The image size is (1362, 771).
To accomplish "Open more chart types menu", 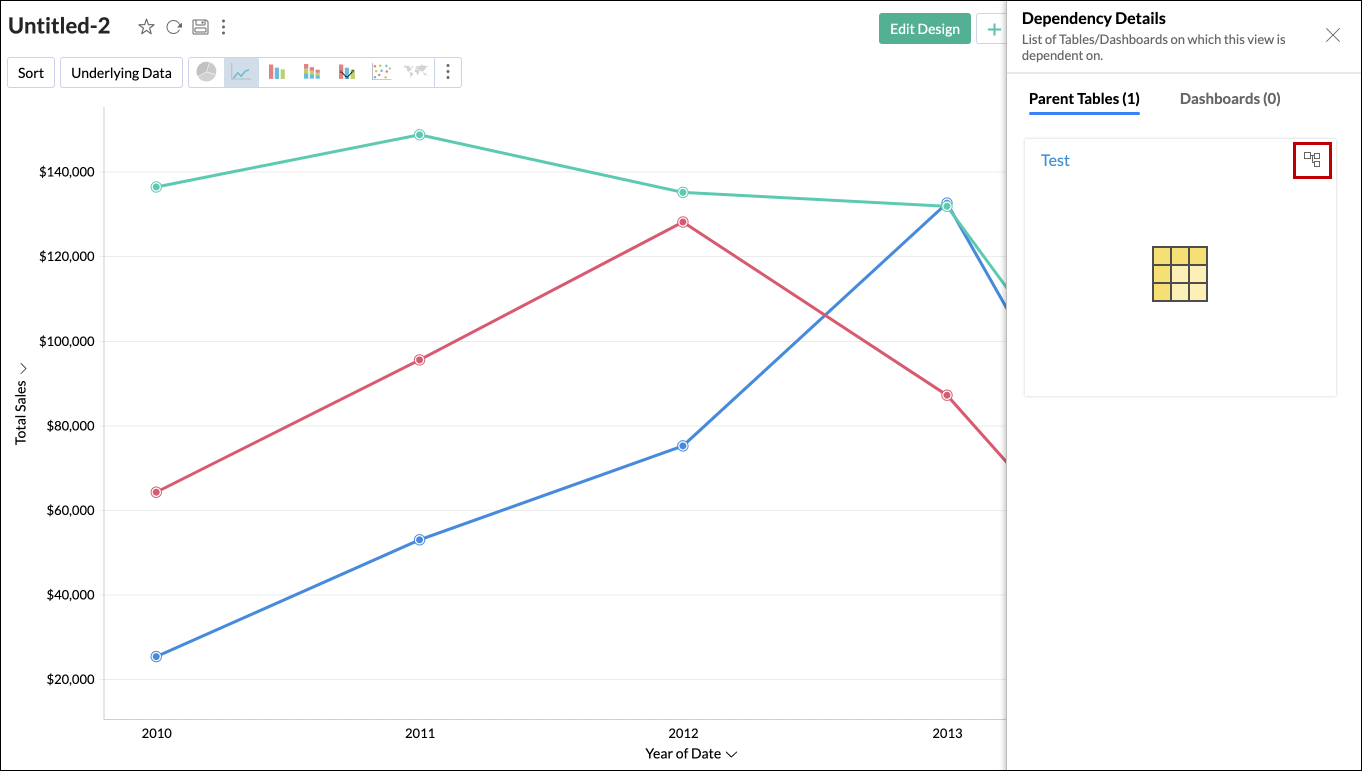I will click(448, 72).
